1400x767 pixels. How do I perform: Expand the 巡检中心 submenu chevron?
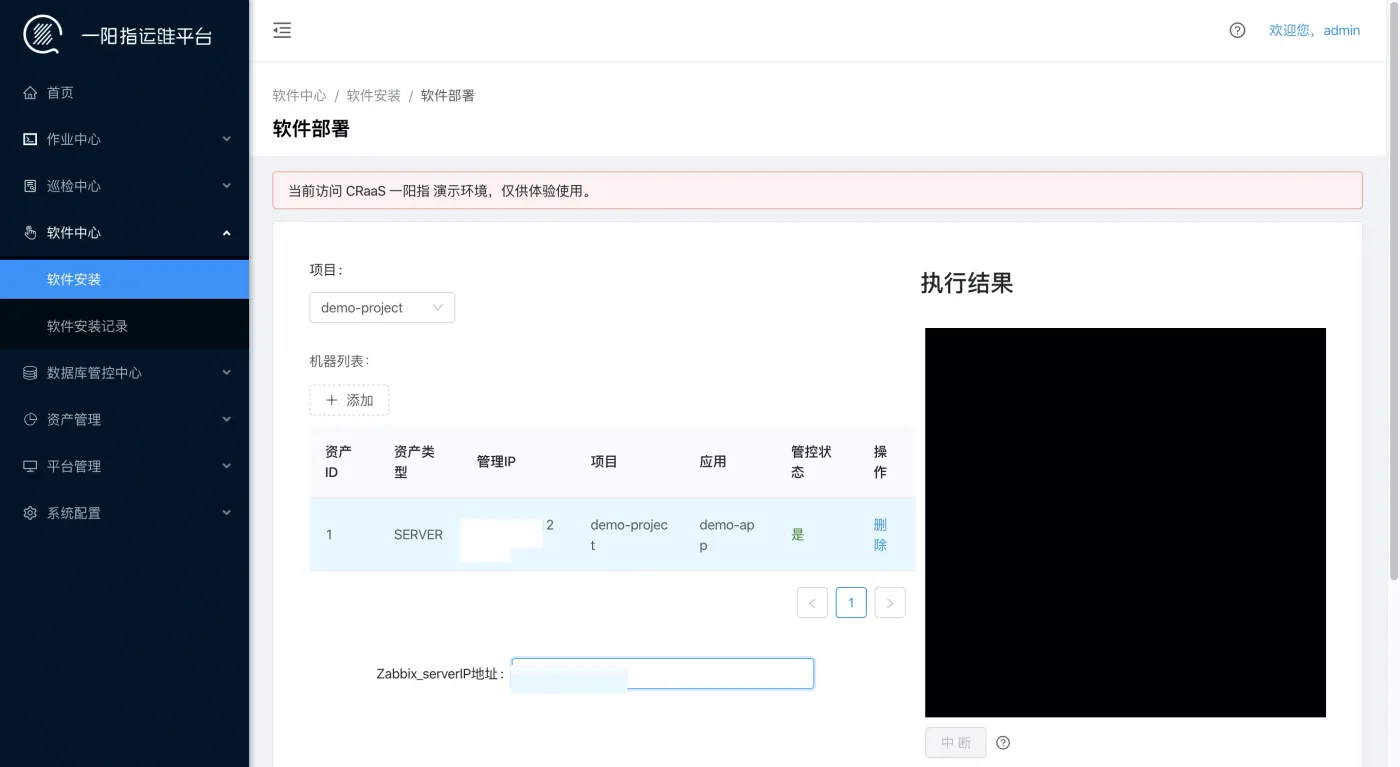tap(226, 186)
